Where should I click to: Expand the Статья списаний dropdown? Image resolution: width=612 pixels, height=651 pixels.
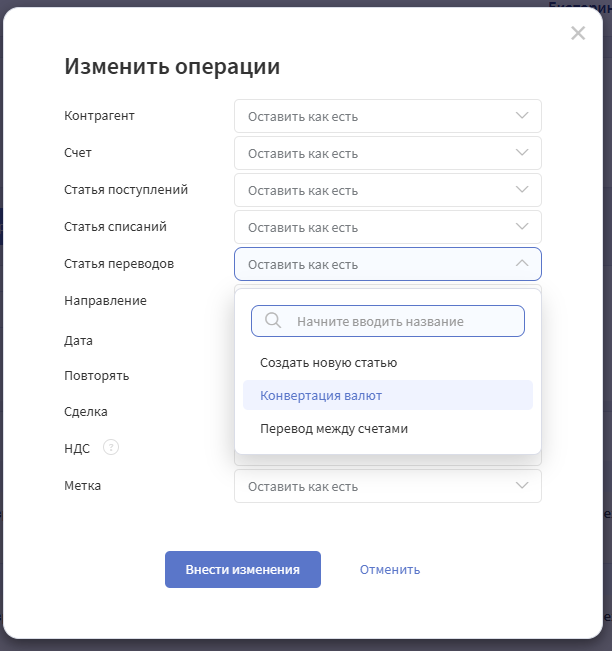coord(387,227)
